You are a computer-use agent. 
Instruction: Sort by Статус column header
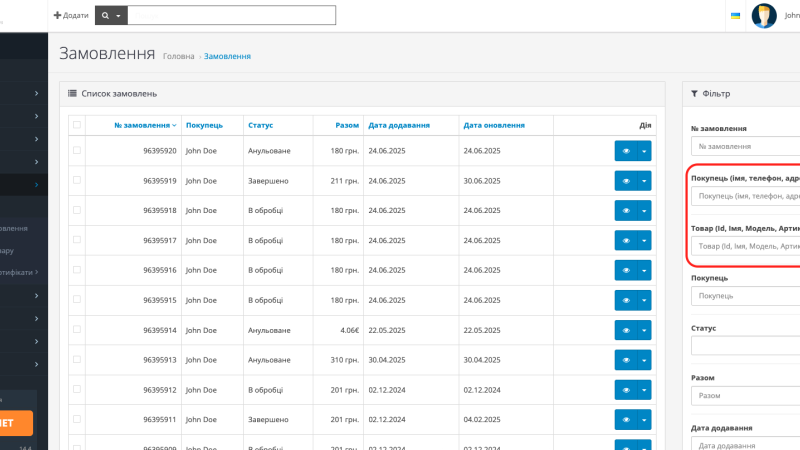pyautogui.click(x=260, y=125)
